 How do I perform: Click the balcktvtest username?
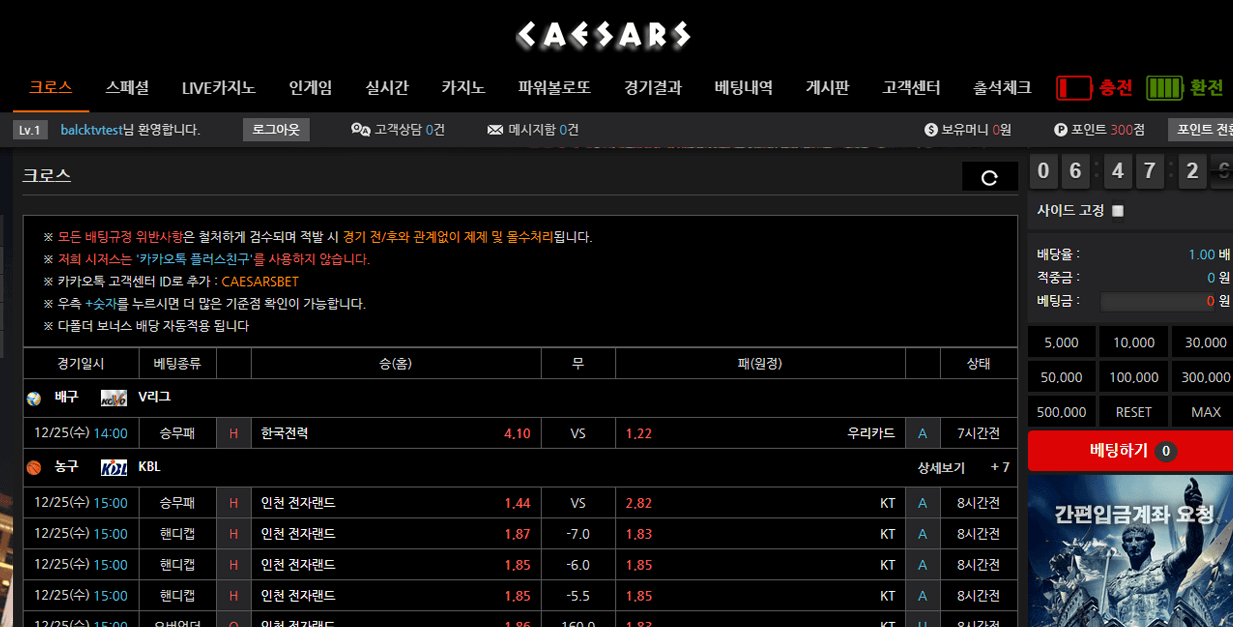point(91,130)
